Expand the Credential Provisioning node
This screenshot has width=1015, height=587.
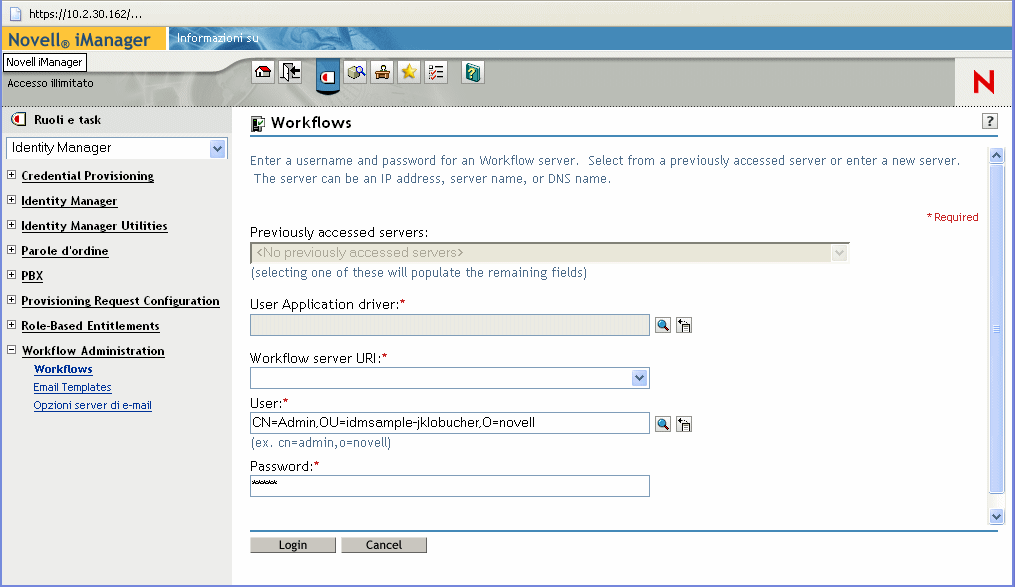pyautogui.click(x=12, y=175)
